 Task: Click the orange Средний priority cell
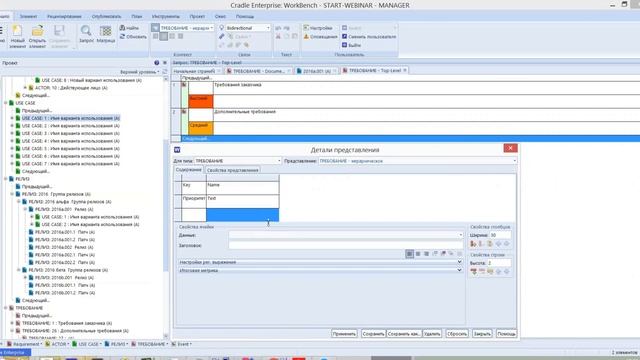(x=201, y=128)
